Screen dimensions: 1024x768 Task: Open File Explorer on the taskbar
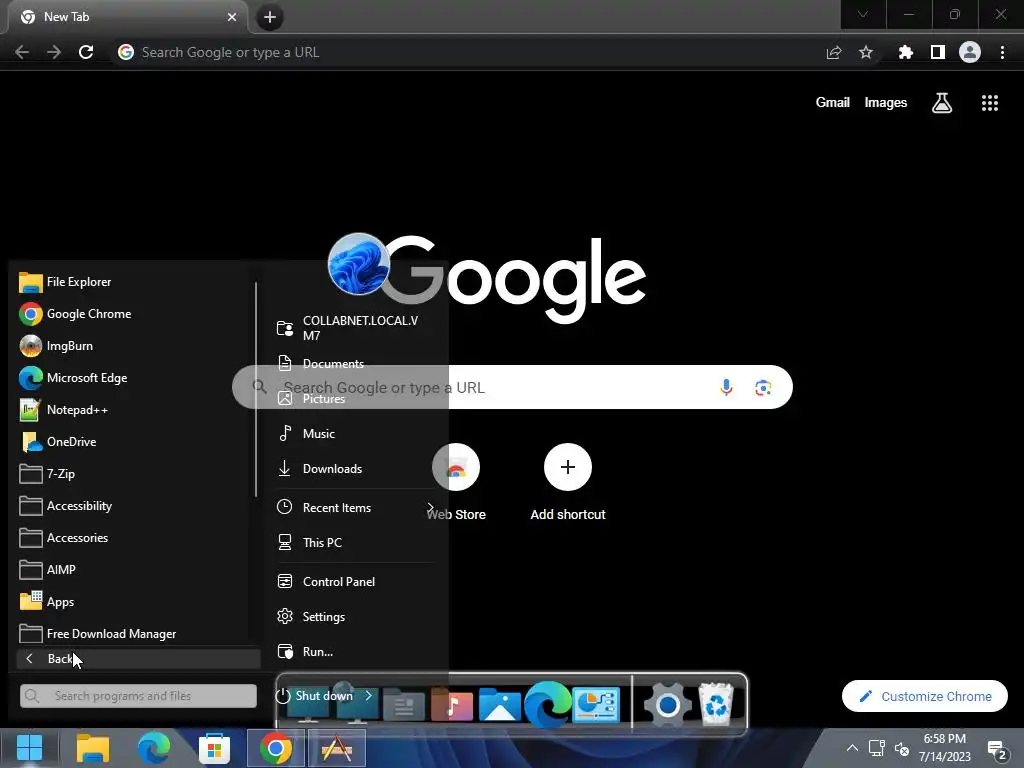[93, 748]
